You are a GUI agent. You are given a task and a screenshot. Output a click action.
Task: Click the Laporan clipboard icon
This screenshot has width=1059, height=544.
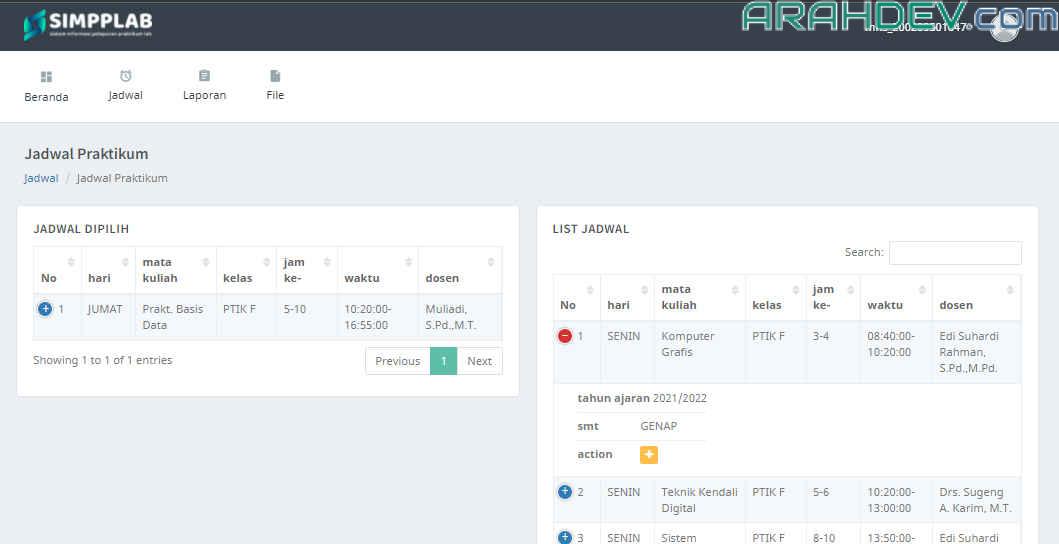[204, 76]
